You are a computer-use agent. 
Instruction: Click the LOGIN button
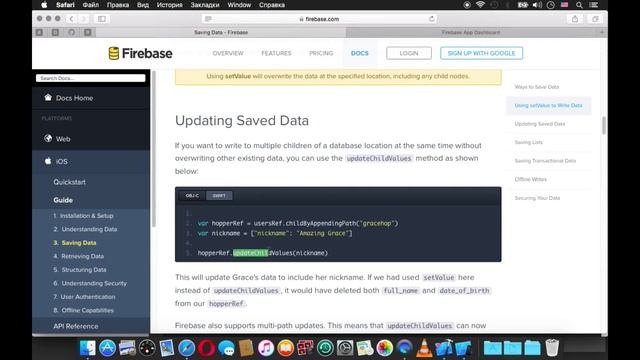(409, 53)
